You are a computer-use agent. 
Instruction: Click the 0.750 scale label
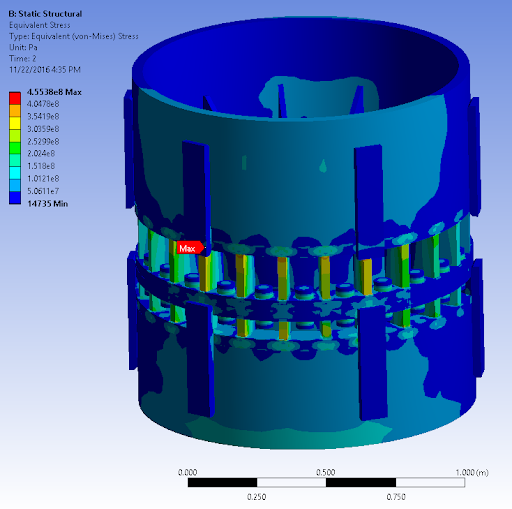396,497
